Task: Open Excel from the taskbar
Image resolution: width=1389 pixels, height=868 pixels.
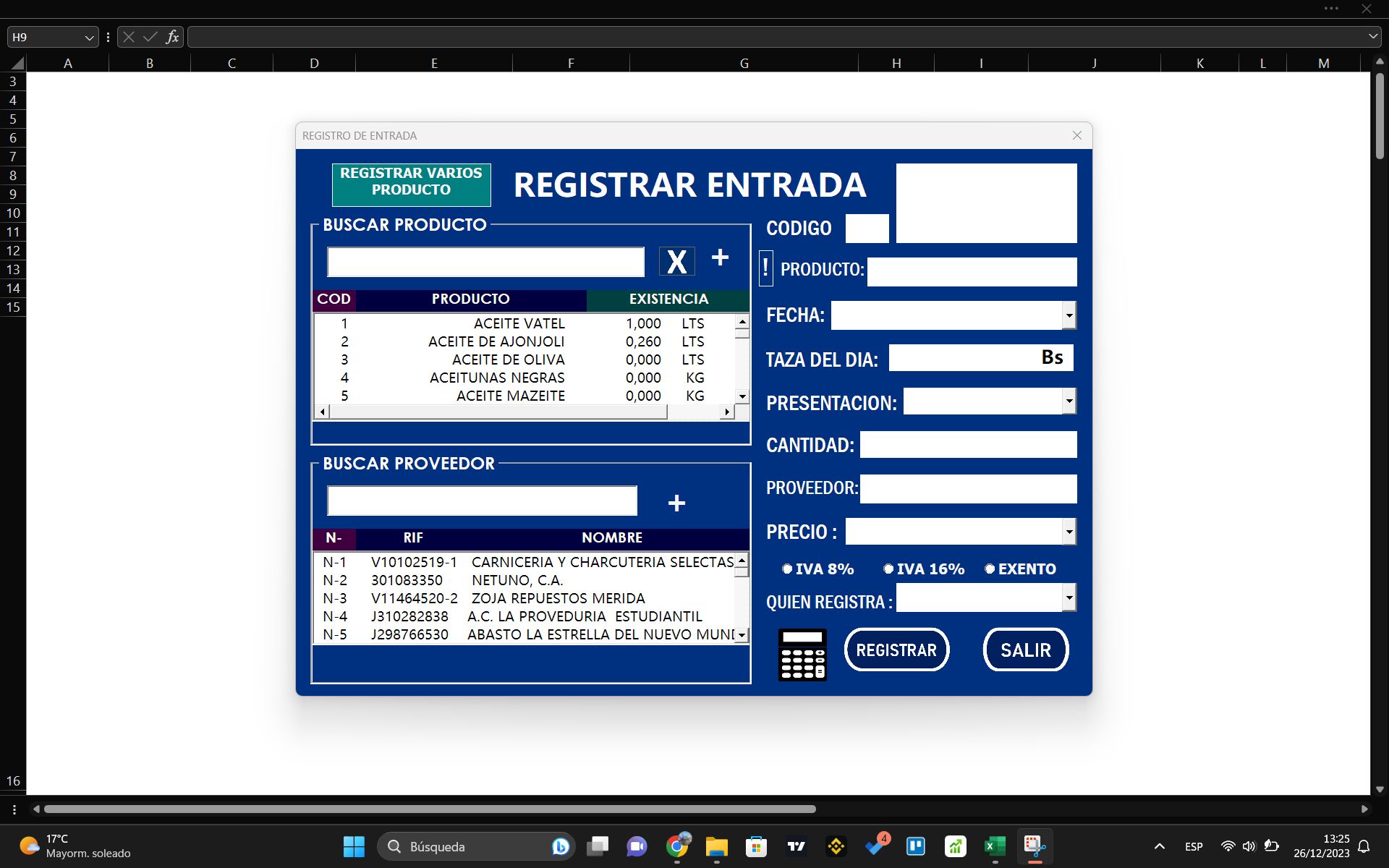Action: click(x=994, y=846)
